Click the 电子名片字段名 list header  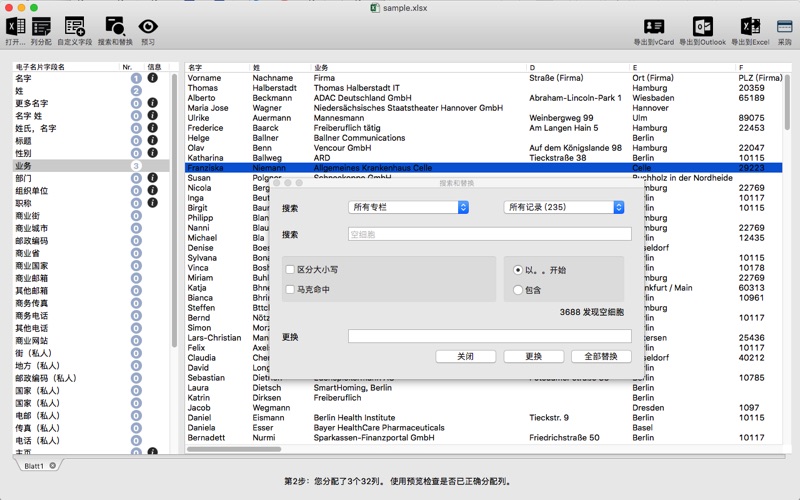66,67
